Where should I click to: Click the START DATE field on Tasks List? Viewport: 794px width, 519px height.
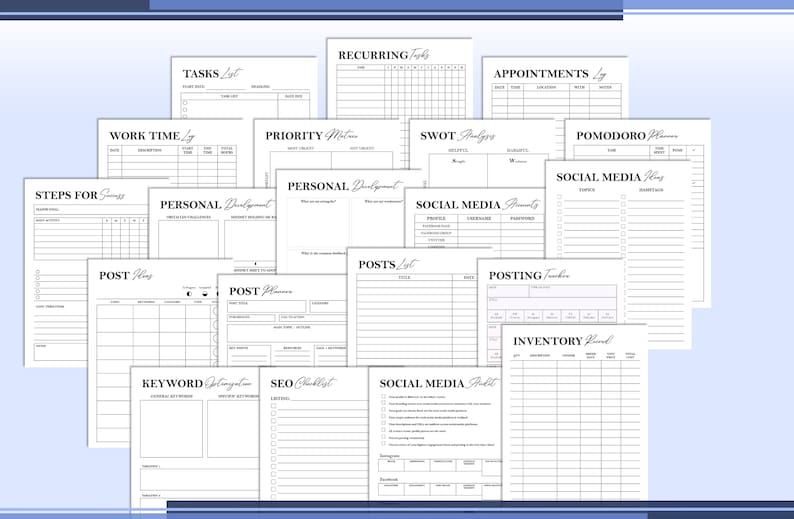coord(214,87)
